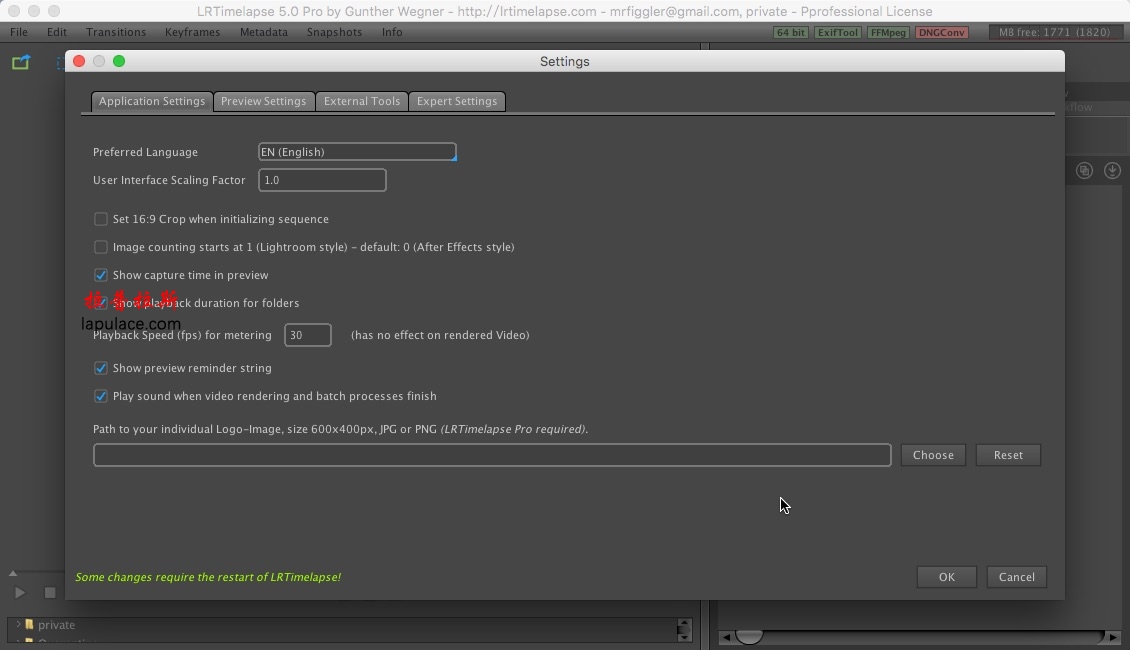Click Reset logo path button

pos(1008,455)
